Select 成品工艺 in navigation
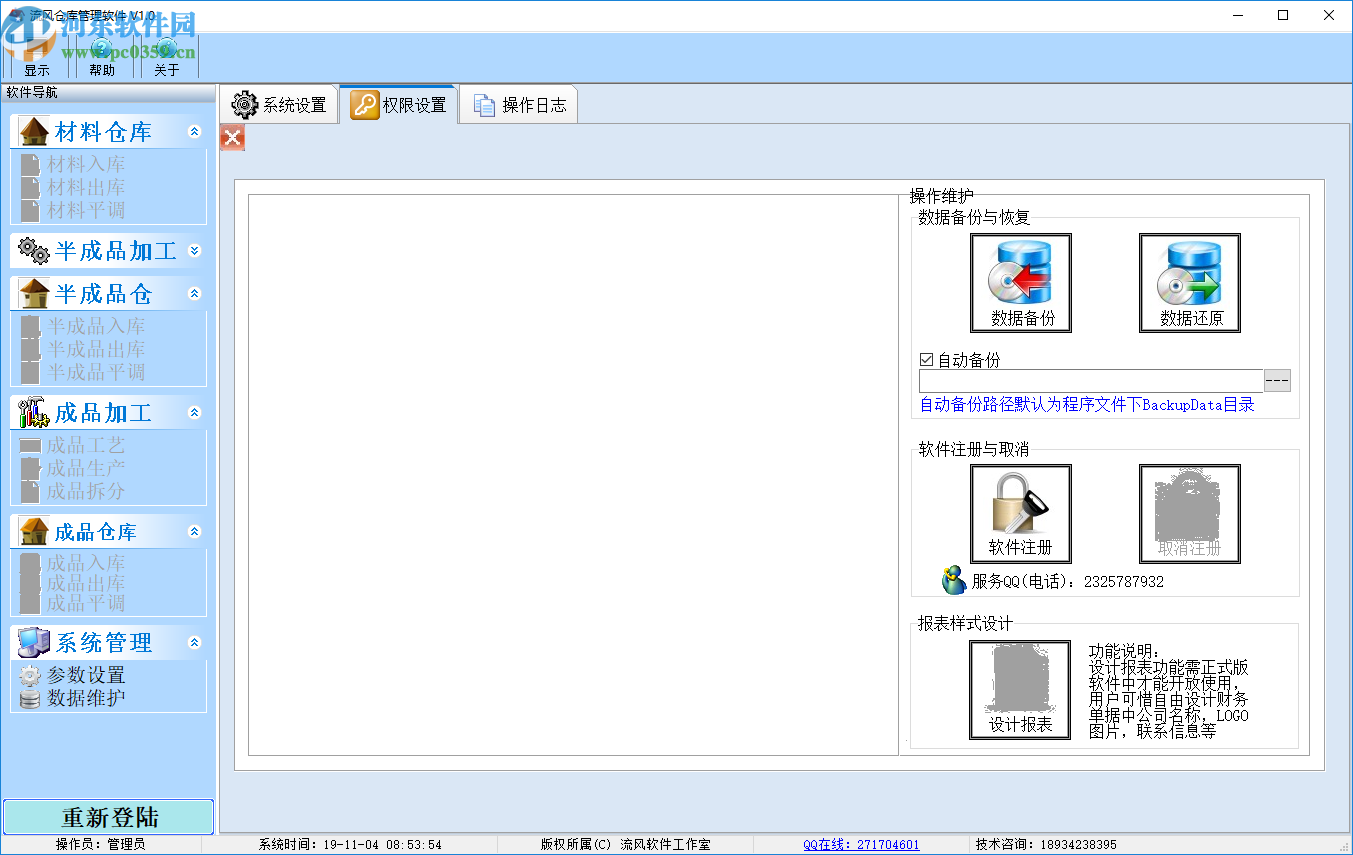 (86, 445)
